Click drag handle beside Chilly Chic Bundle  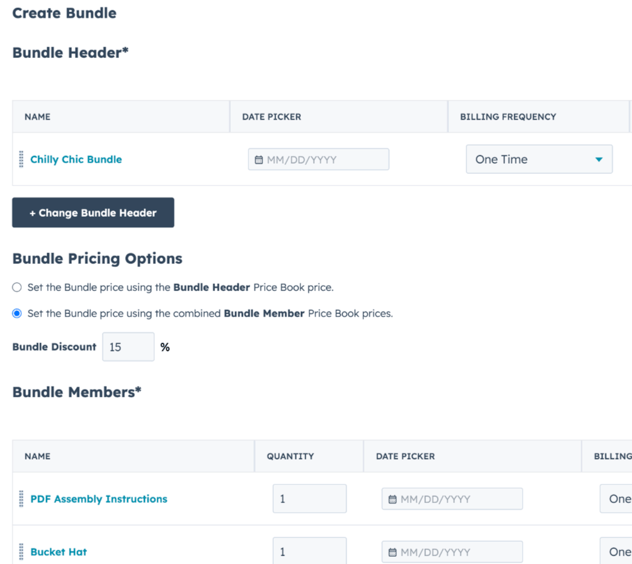(21, 159)
